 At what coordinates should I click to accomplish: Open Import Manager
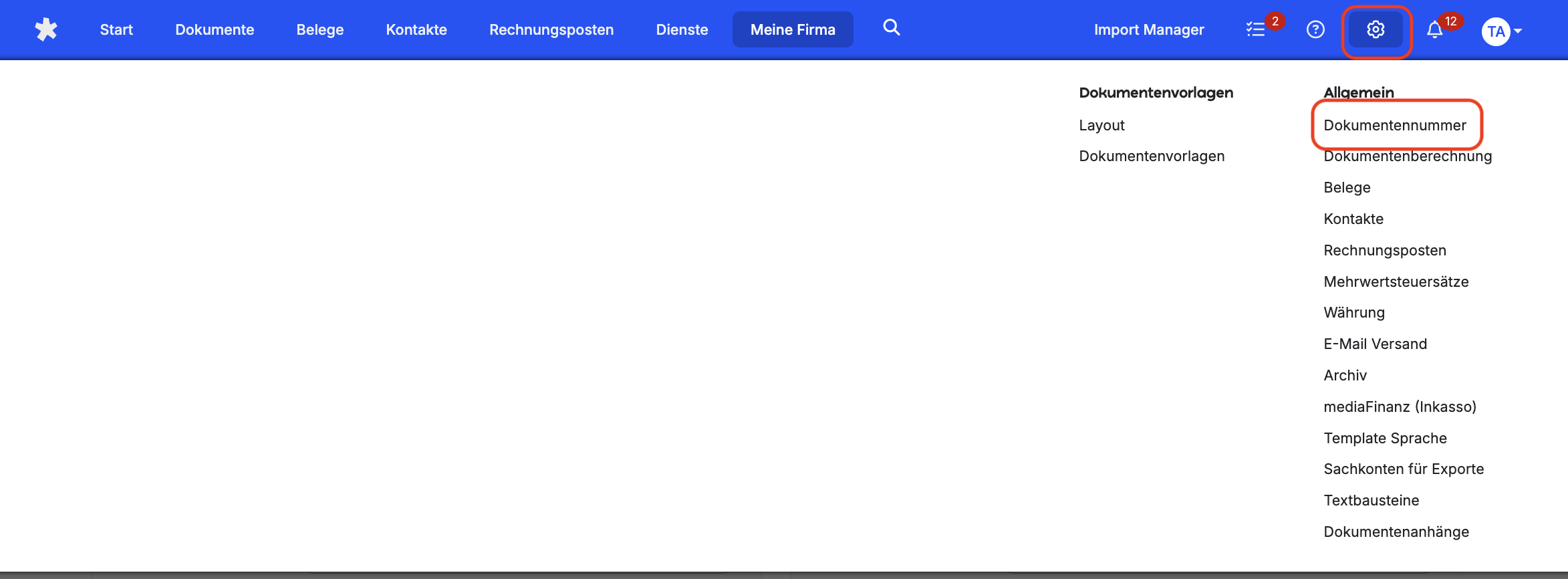[1149, 29]
